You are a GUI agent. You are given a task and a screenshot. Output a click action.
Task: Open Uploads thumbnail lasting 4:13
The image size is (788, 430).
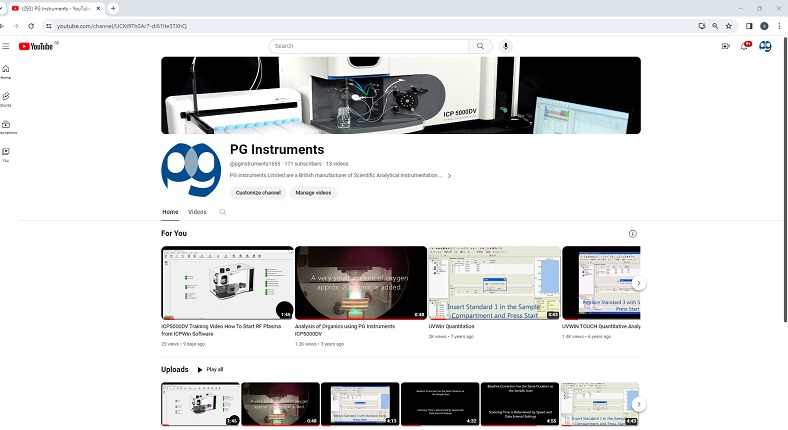point(360,404)
